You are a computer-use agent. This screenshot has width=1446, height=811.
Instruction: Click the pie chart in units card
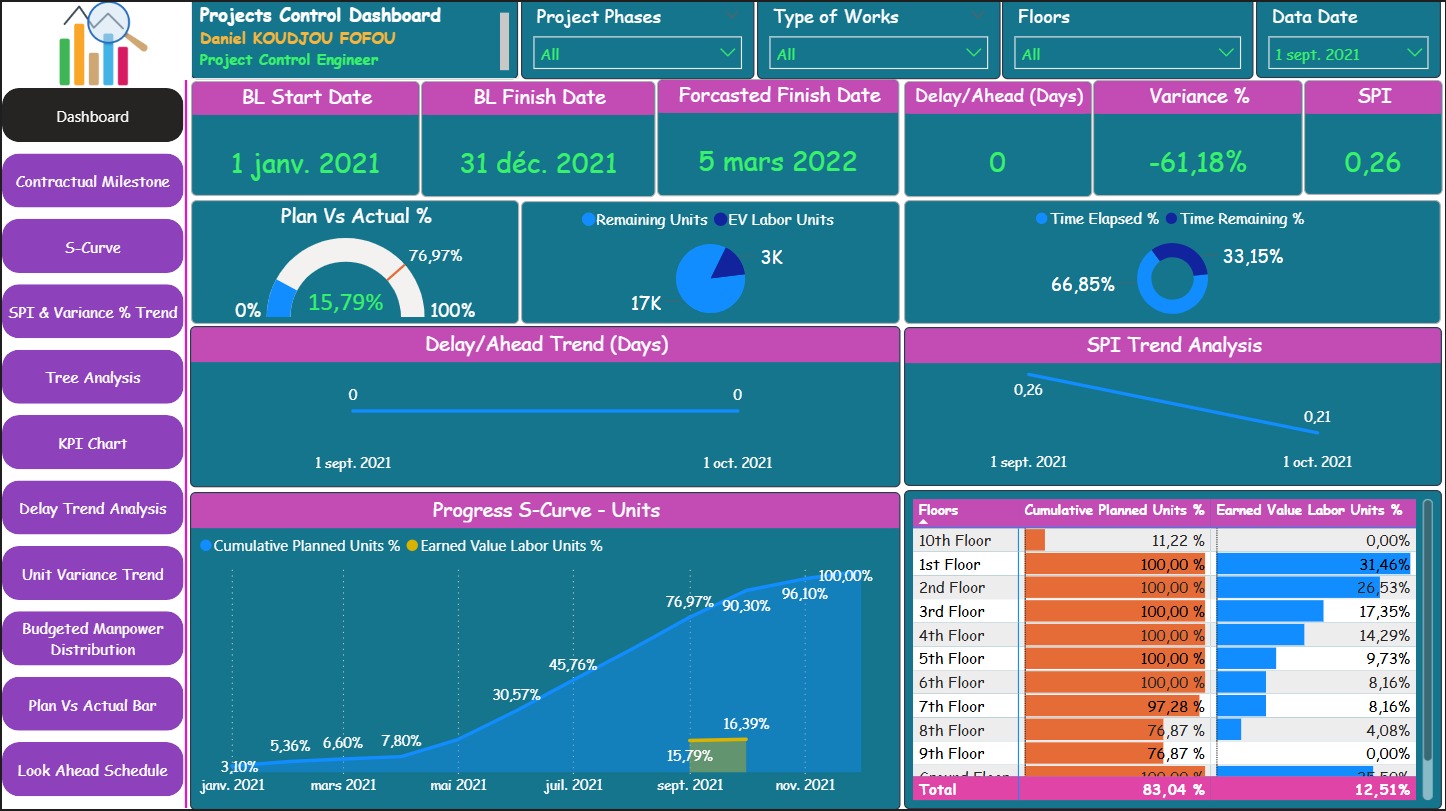click(x=711, y=277)
